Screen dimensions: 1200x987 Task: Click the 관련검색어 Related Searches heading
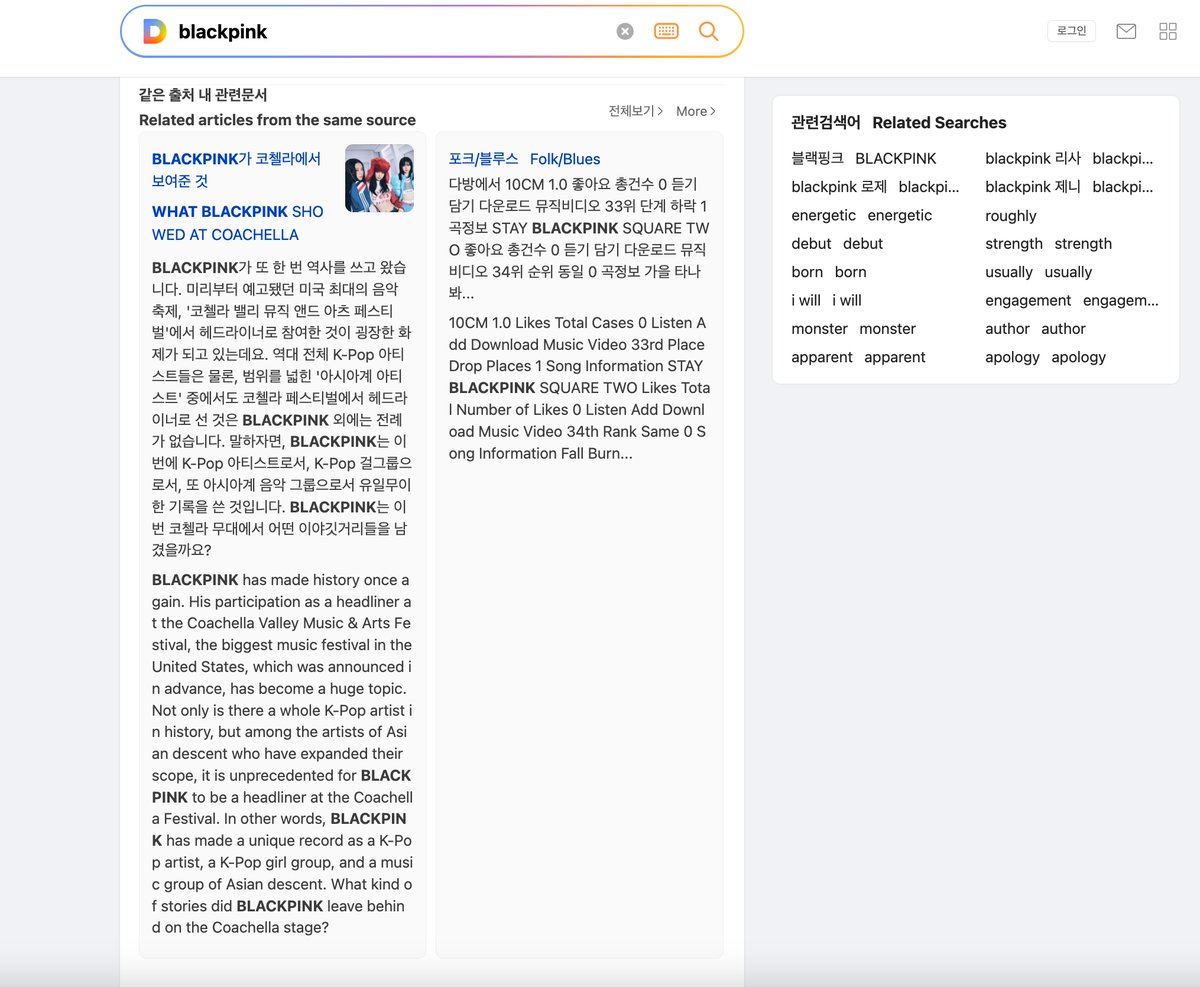[899, 123]
